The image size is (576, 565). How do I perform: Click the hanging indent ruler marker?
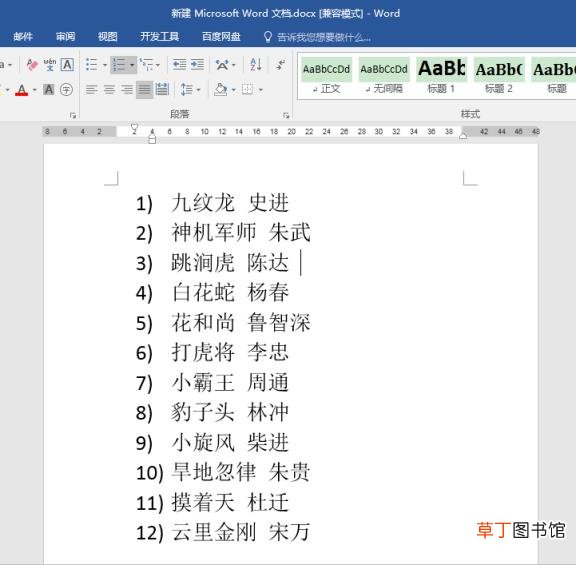click(152, 137)
